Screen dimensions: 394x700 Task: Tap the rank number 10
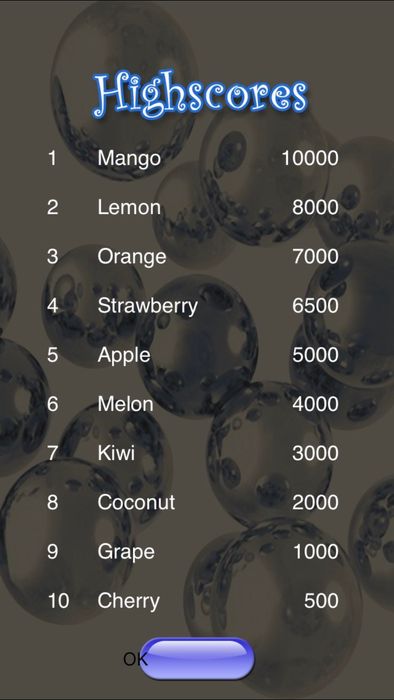58,600
